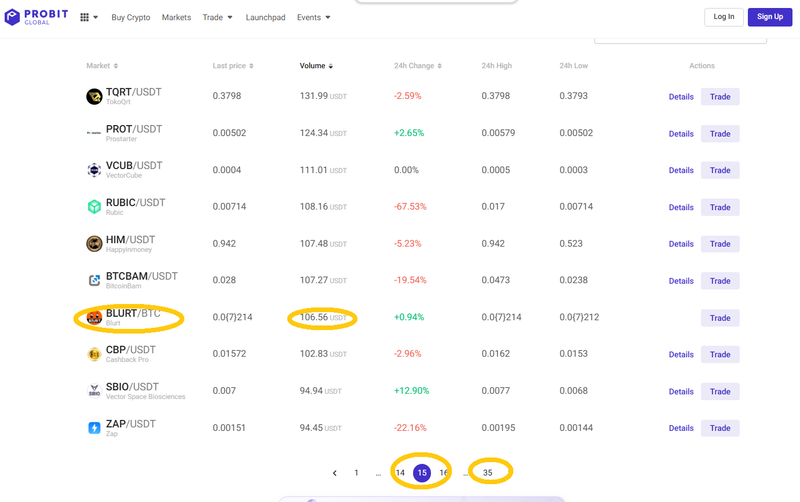Open the ProBit Global logo home link
Screen dimensions: 800x502
pos(36,17)
